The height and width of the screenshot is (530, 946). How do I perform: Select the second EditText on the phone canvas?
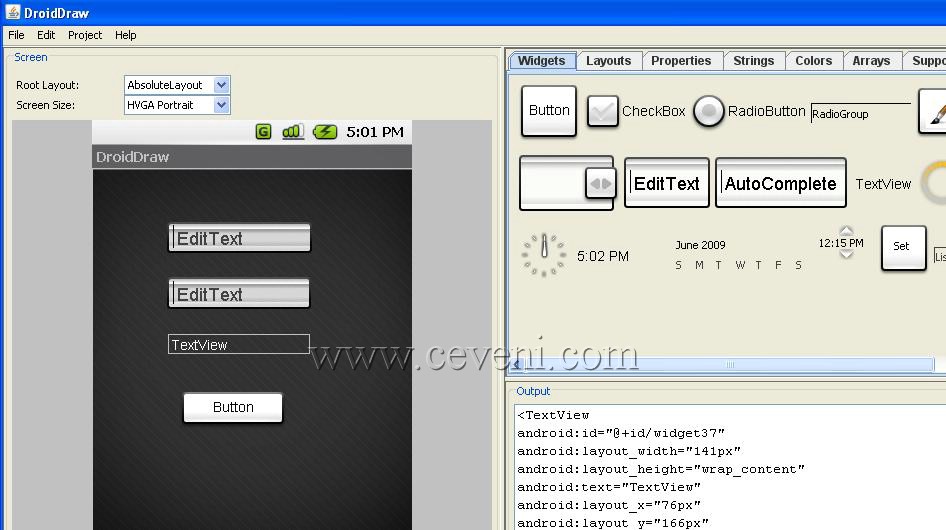click(239, 293)
